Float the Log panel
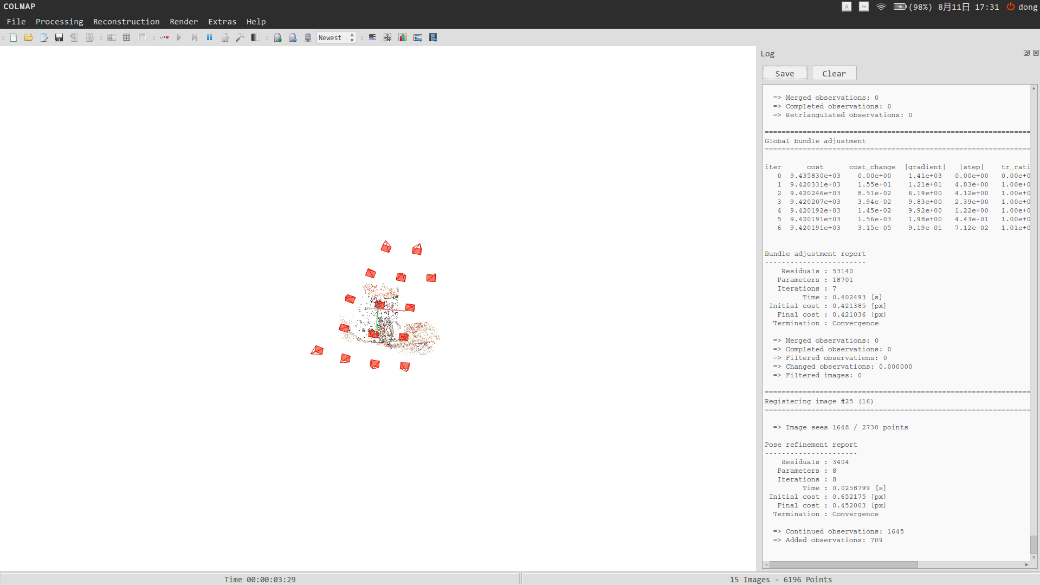This screenshot has height=585, width=1040. click(x=1027, y=53)
